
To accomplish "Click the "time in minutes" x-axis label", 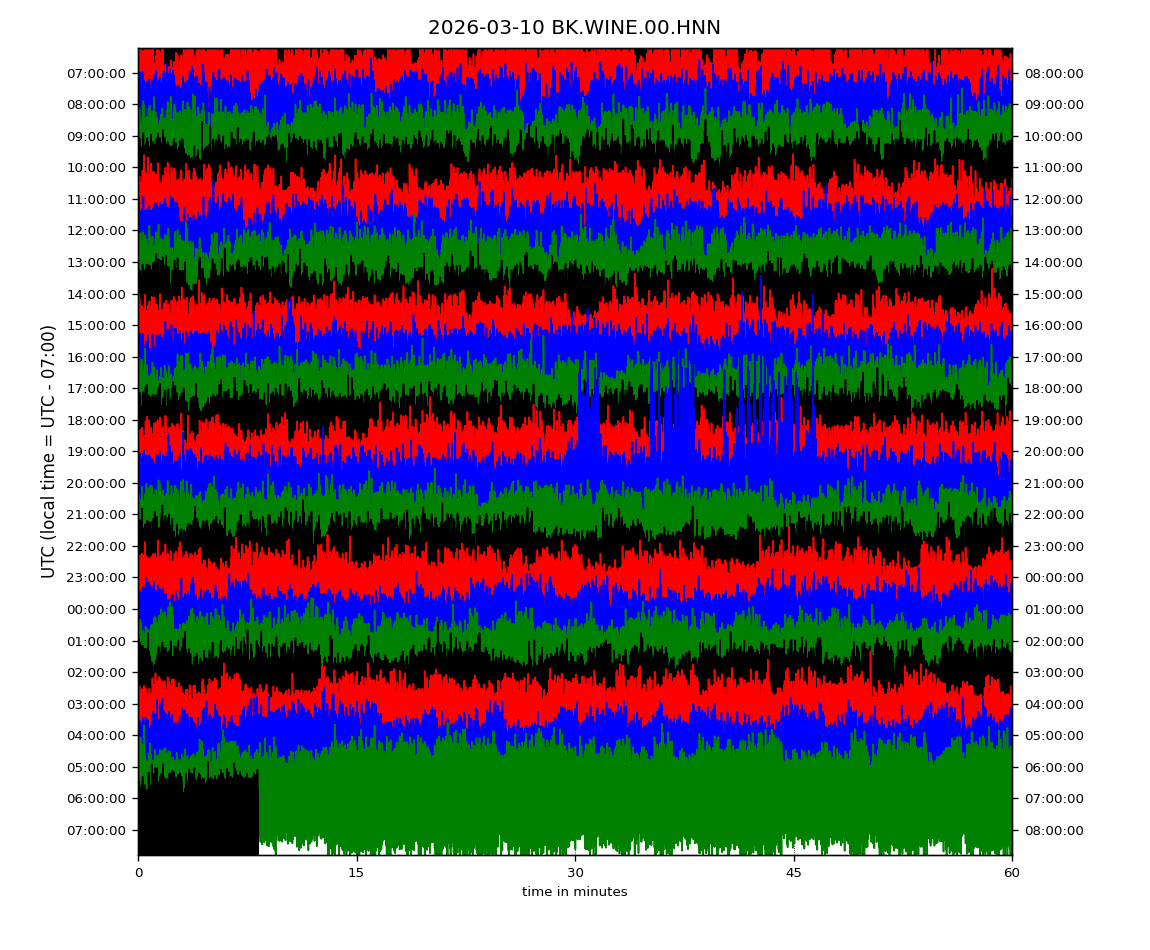I will [574, 892].
